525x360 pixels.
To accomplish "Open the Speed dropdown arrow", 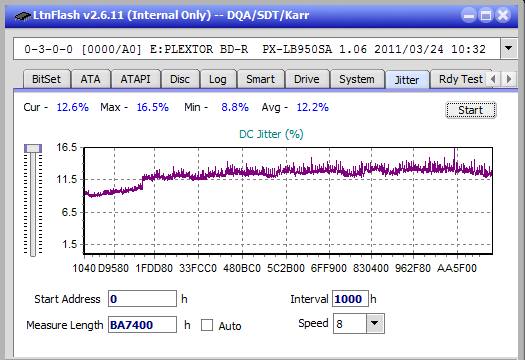I will tap(375, 323).
